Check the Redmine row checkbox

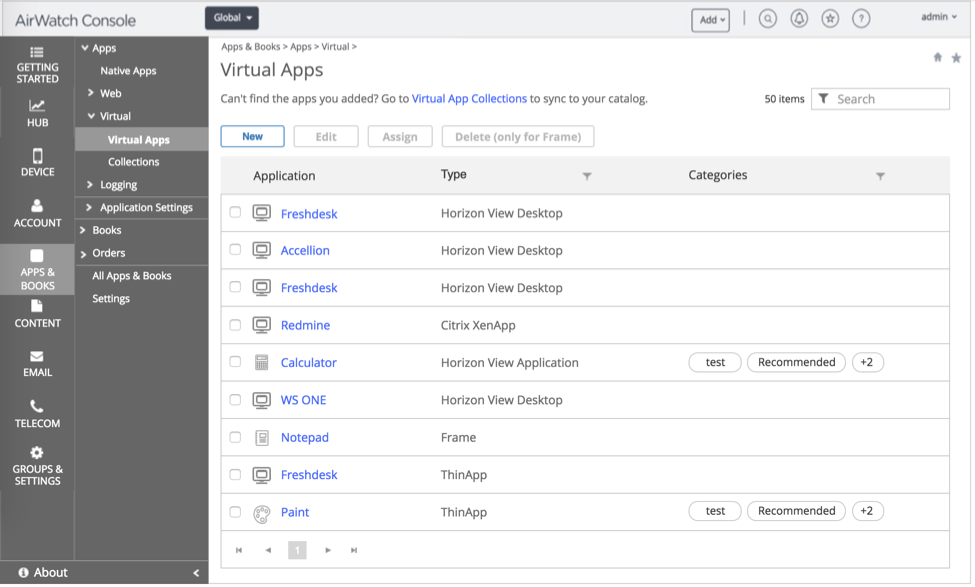click(x=235, y=325)
